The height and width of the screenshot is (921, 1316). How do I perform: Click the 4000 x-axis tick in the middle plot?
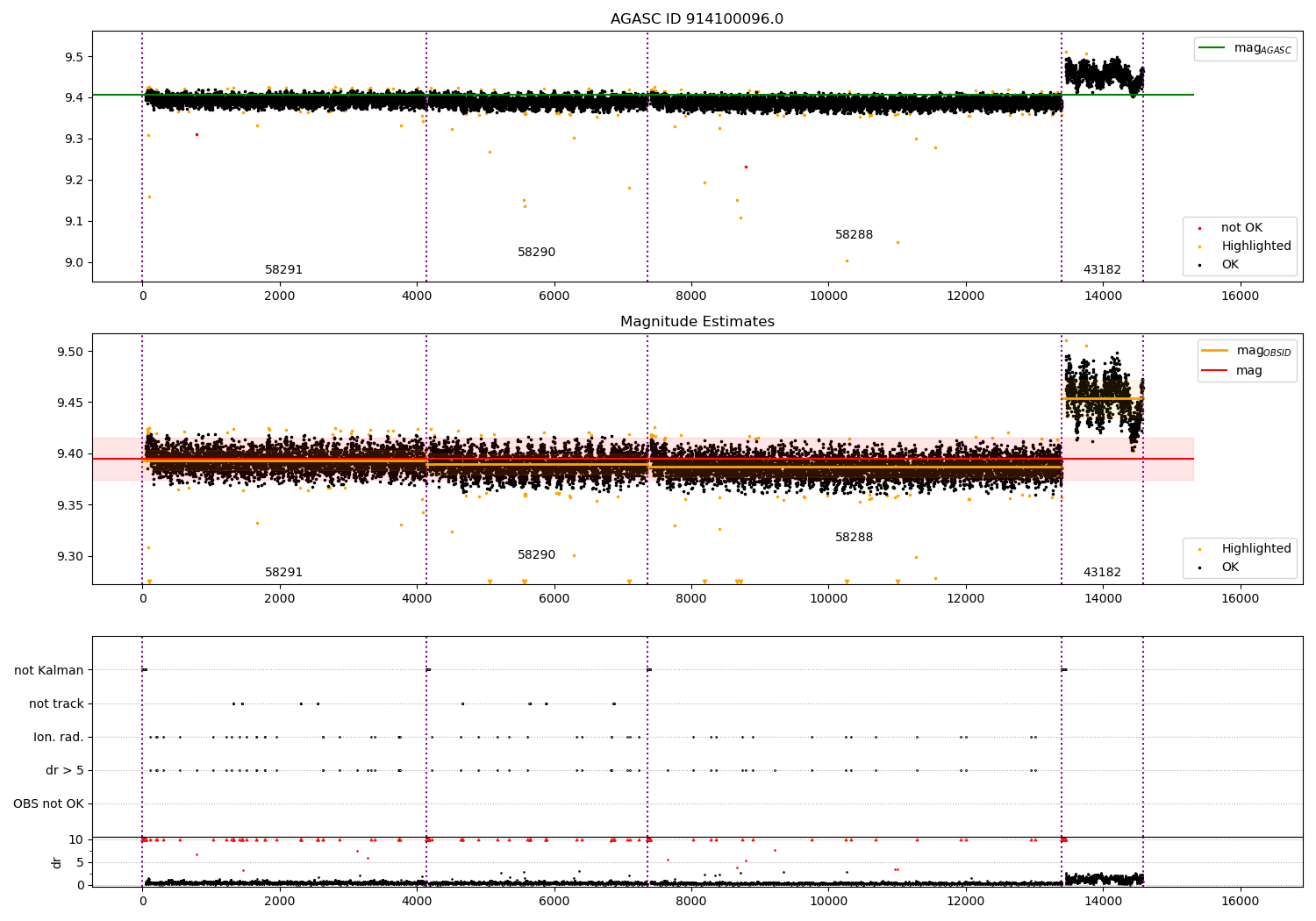tap(417, 599)
